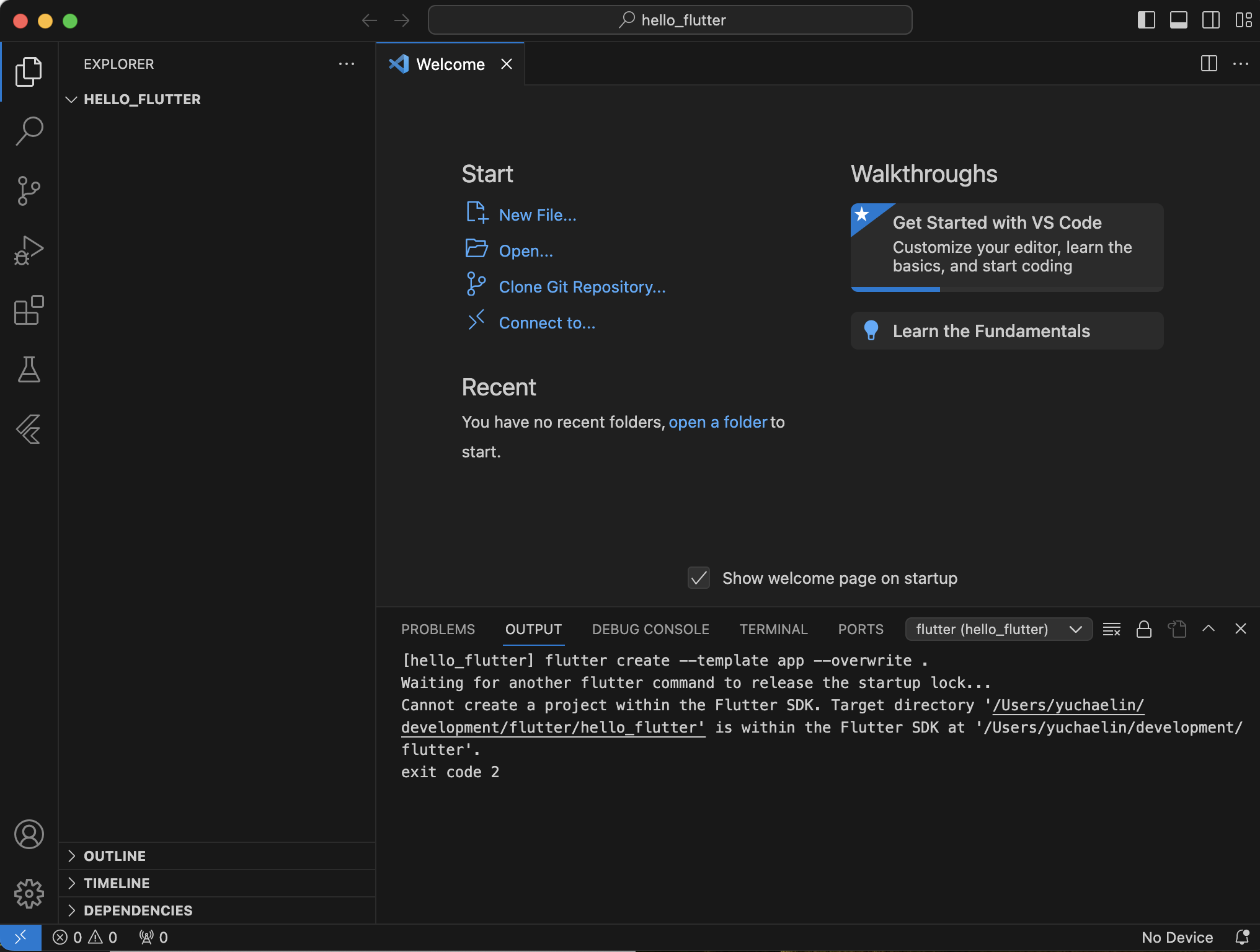The height and width of the screenshot is (952, 1260).
Task: Close the Welcome tab
Action: pos(507,64)
